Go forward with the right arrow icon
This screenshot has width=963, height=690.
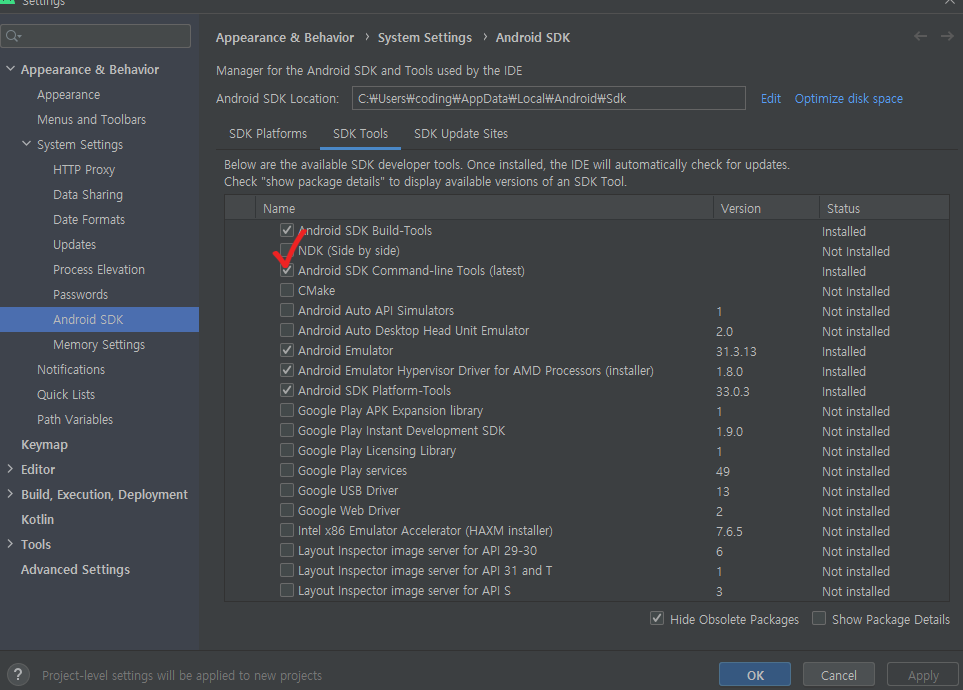pos(947,36)
